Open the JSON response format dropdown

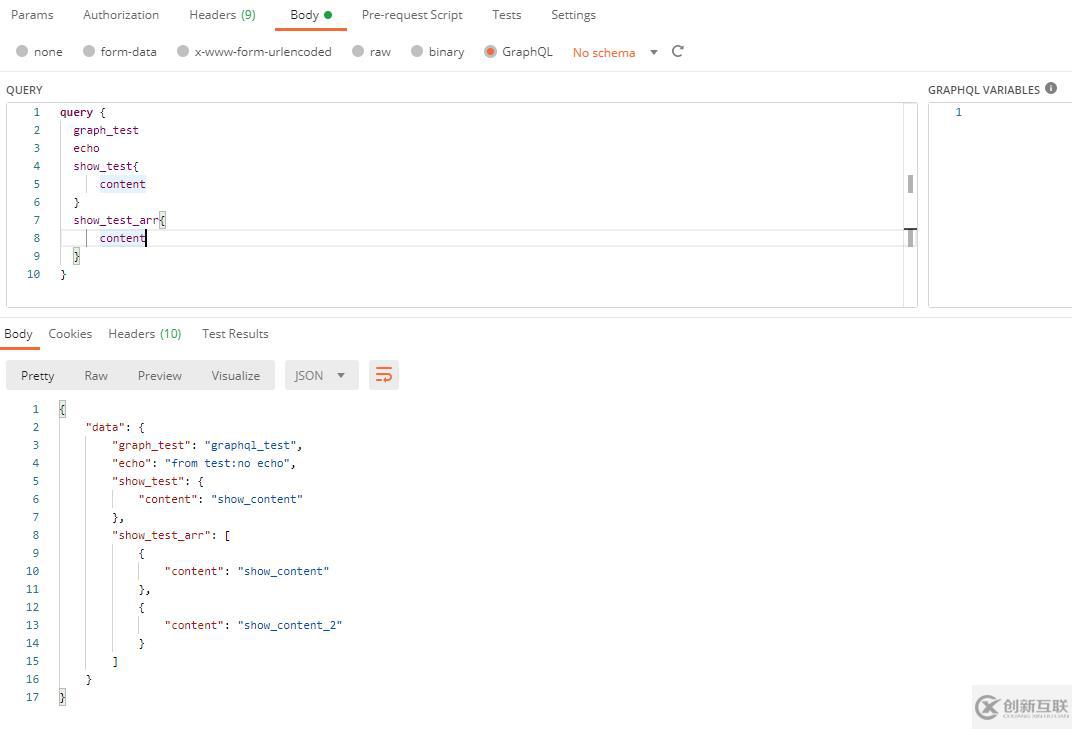[x=321, y=375]
